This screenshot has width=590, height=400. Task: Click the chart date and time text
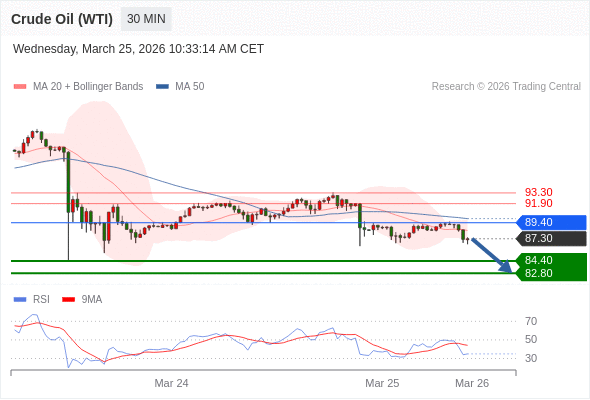click(x=138, y=49)
